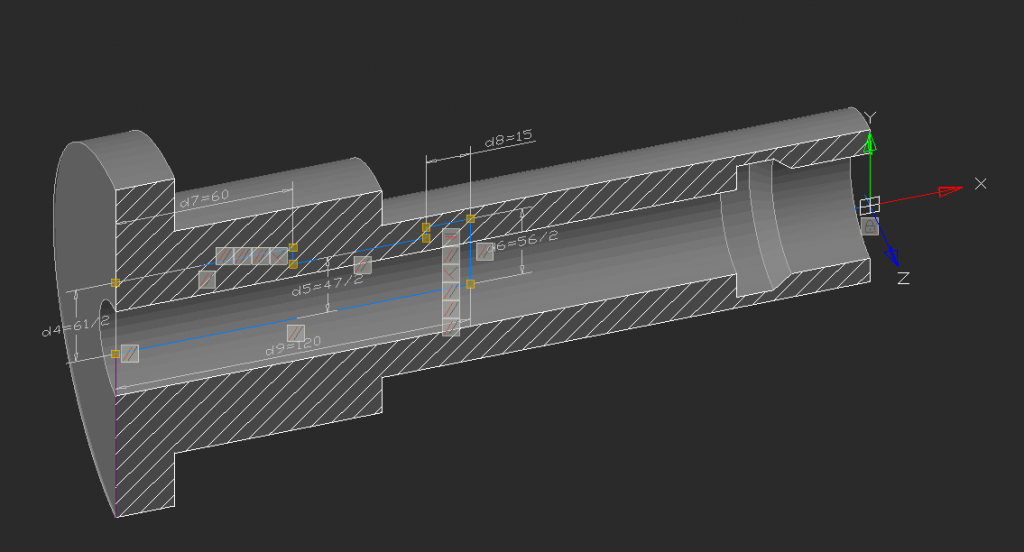Click the green Y axis arrowhead

[x=871, y=143]
